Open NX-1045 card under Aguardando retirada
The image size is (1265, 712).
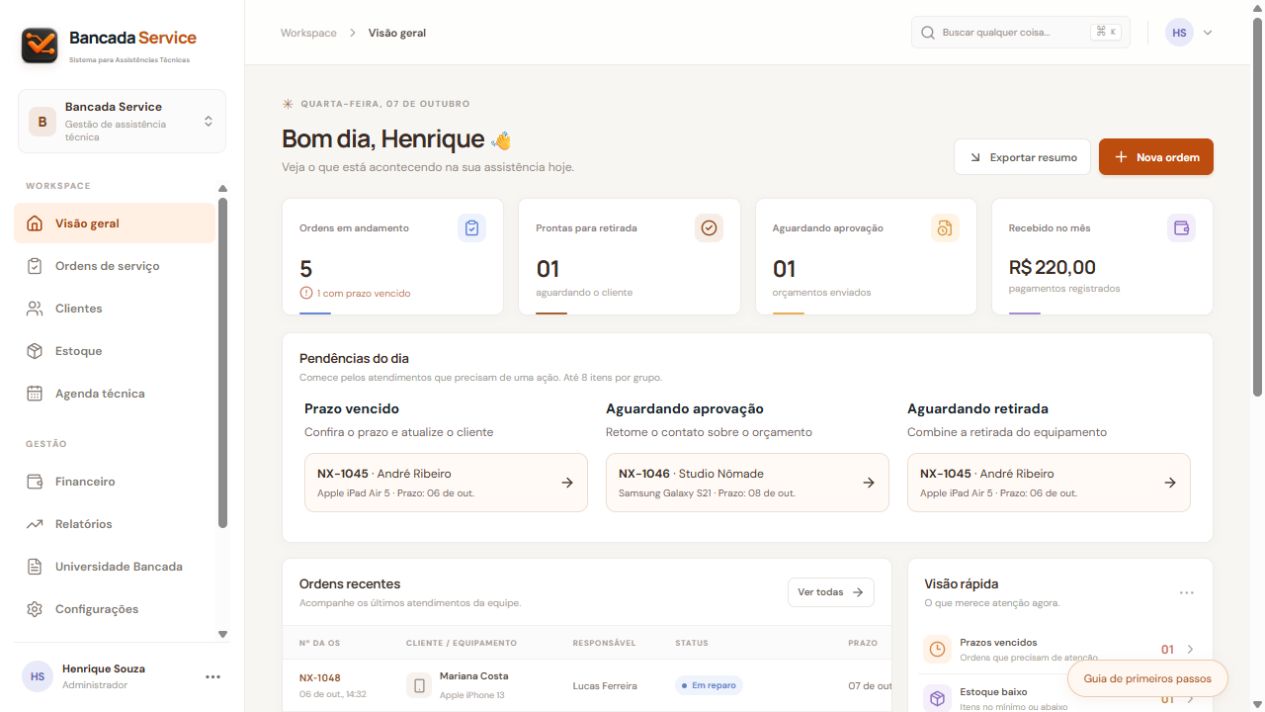pos(1049,482)
